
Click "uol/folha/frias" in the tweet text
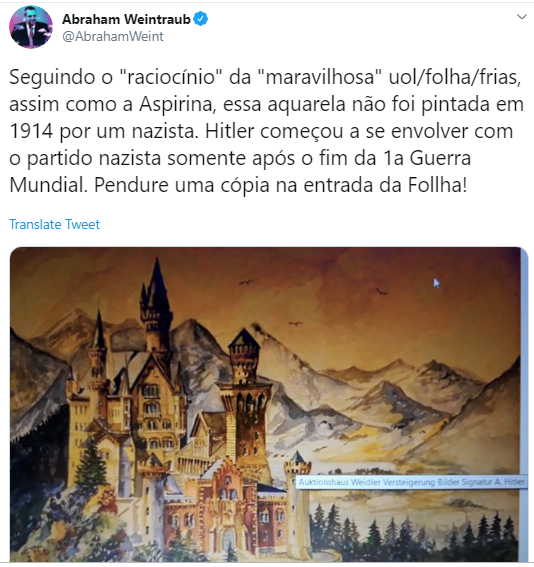tap(455, 77)
